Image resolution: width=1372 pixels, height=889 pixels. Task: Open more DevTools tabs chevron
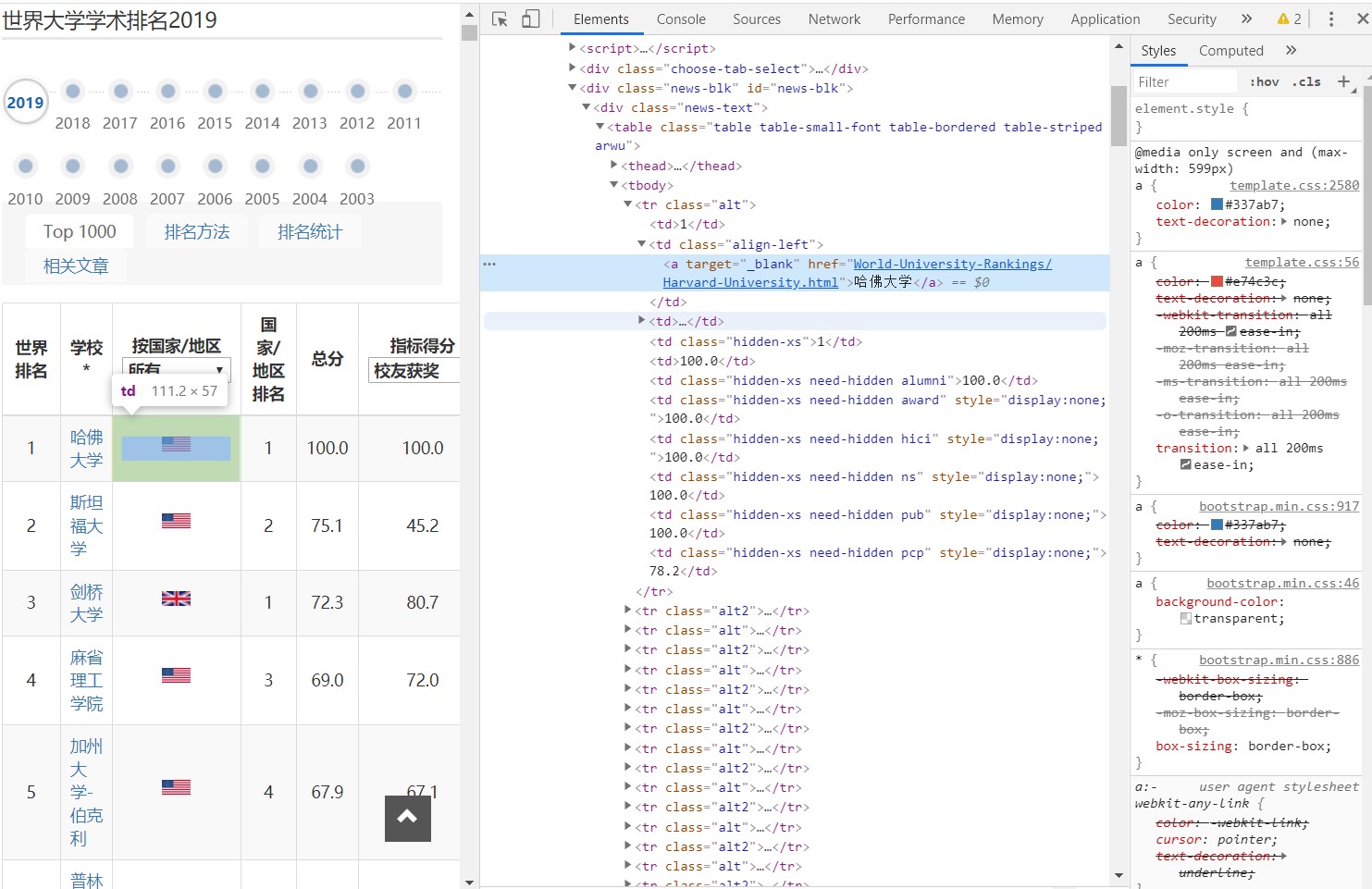pyautogui.click(x=1246, y=19)
